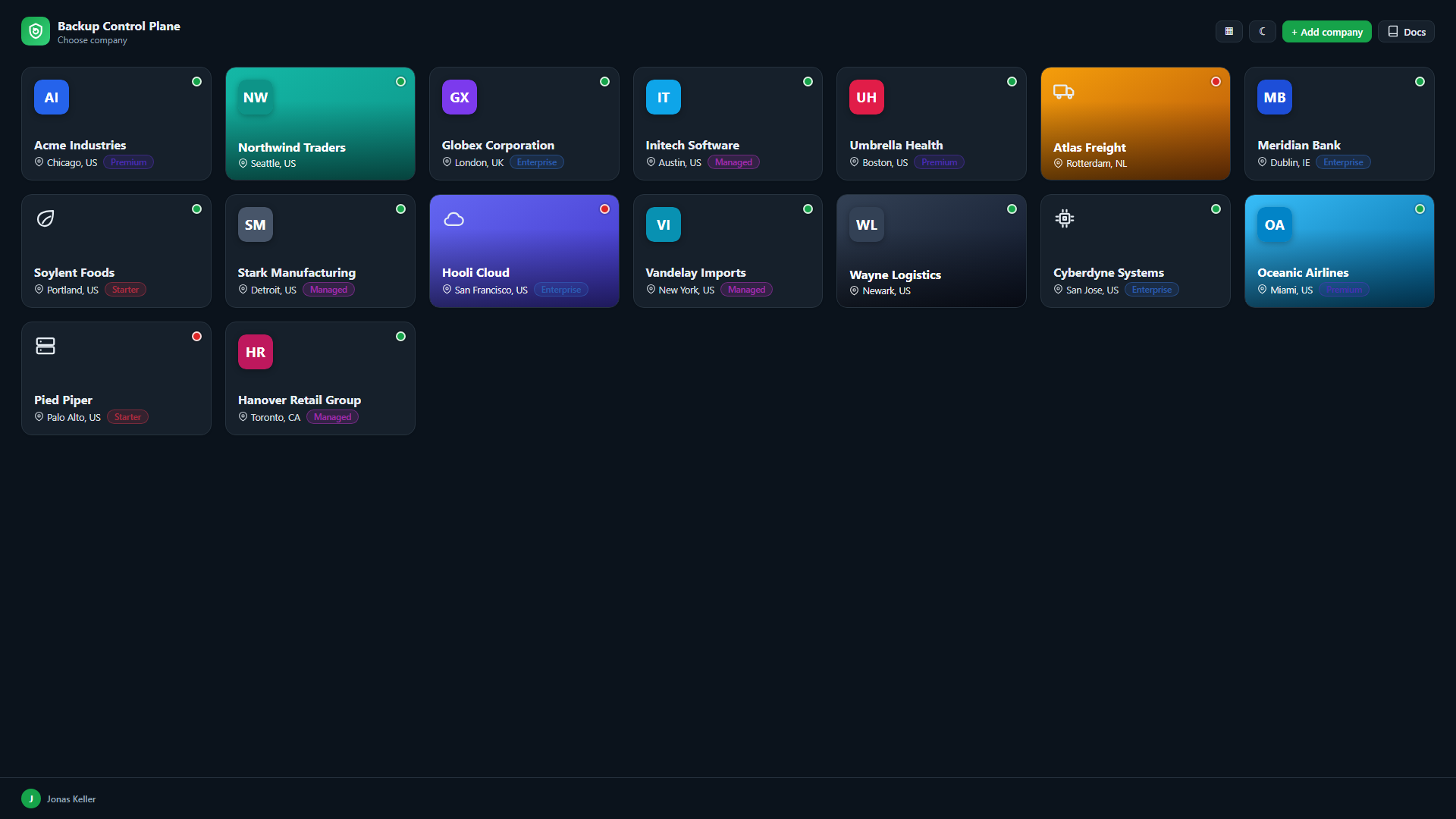Click the Jonas Keller user name
1456x819 pixels.
point(71,799)
